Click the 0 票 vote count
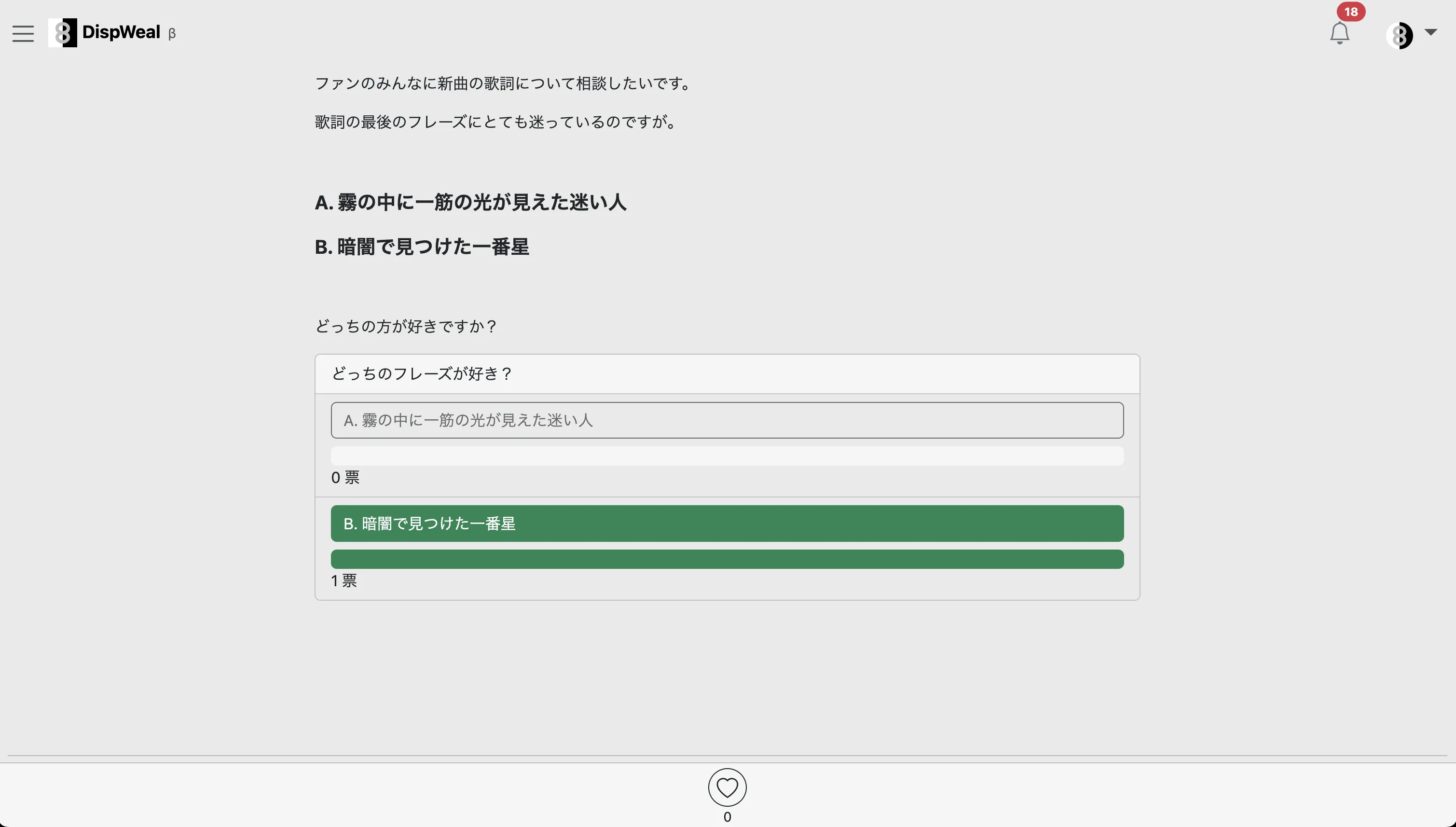1456x827 pixels. [x=345, y=478]
